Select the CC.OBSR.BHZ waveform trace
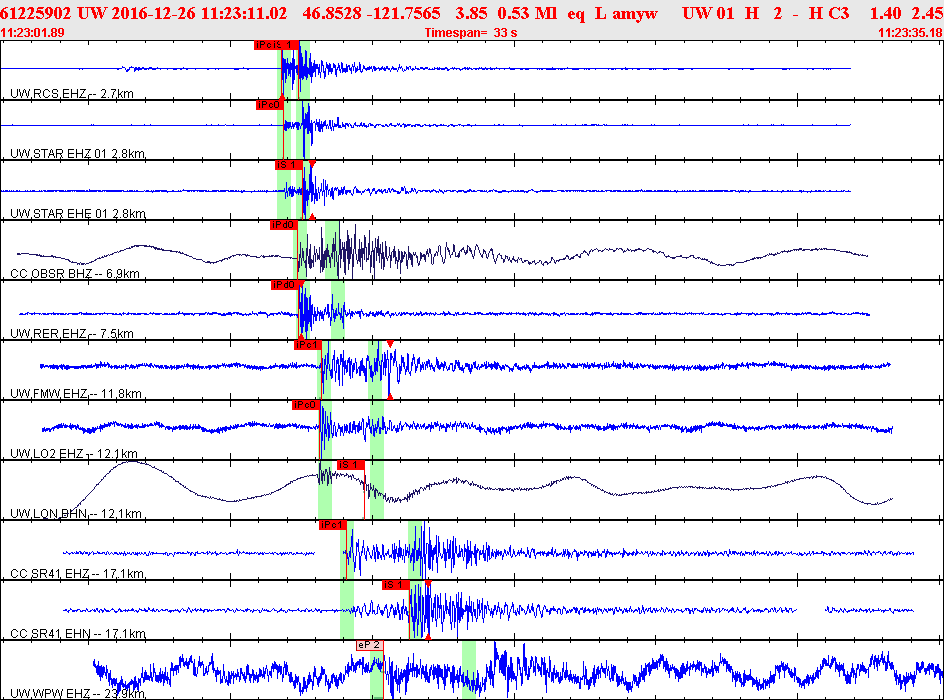Screen dimensions: 944x700 click(442, 252)
